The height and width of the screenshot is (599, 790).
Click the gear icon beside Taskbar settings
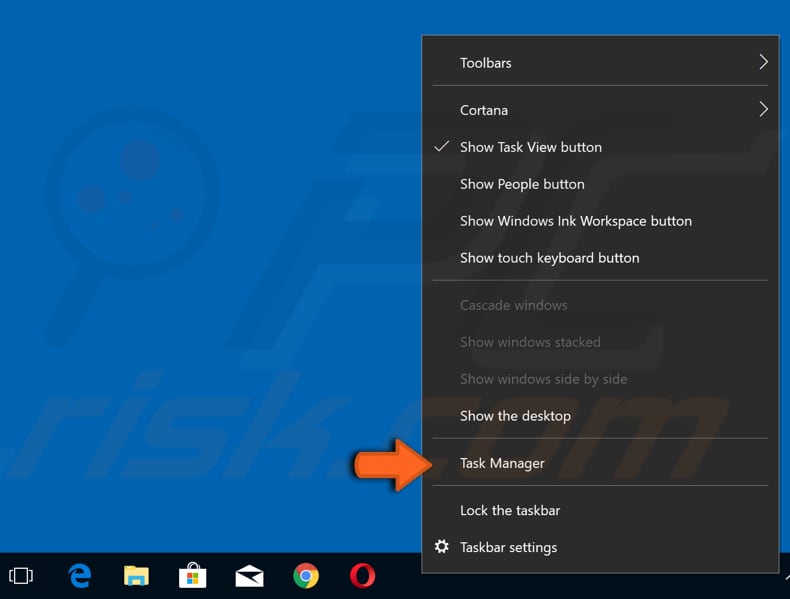(x=441, y=547)
